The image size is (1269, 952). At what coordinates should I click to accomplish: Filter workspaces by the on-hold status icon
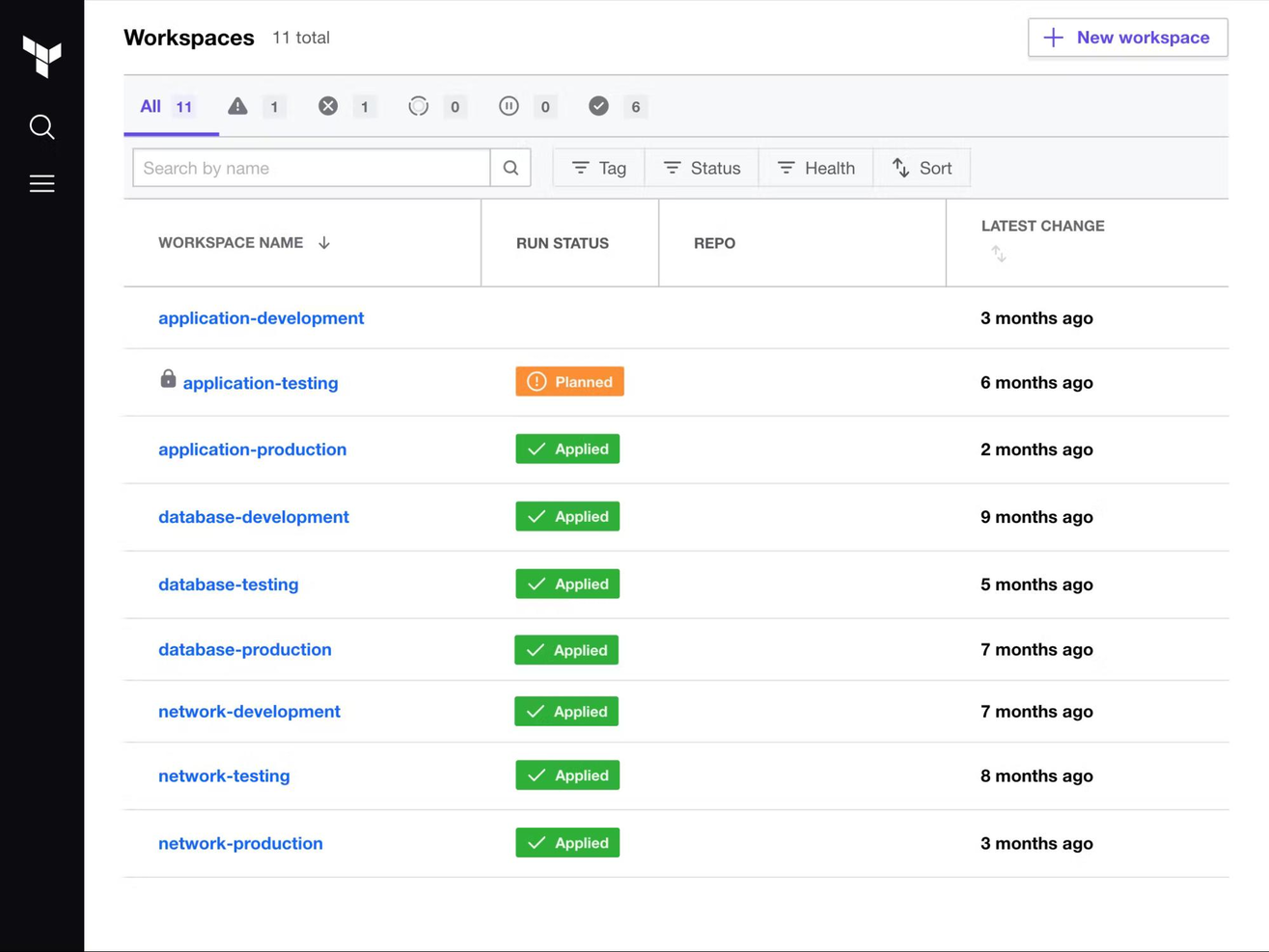(509, 106)
